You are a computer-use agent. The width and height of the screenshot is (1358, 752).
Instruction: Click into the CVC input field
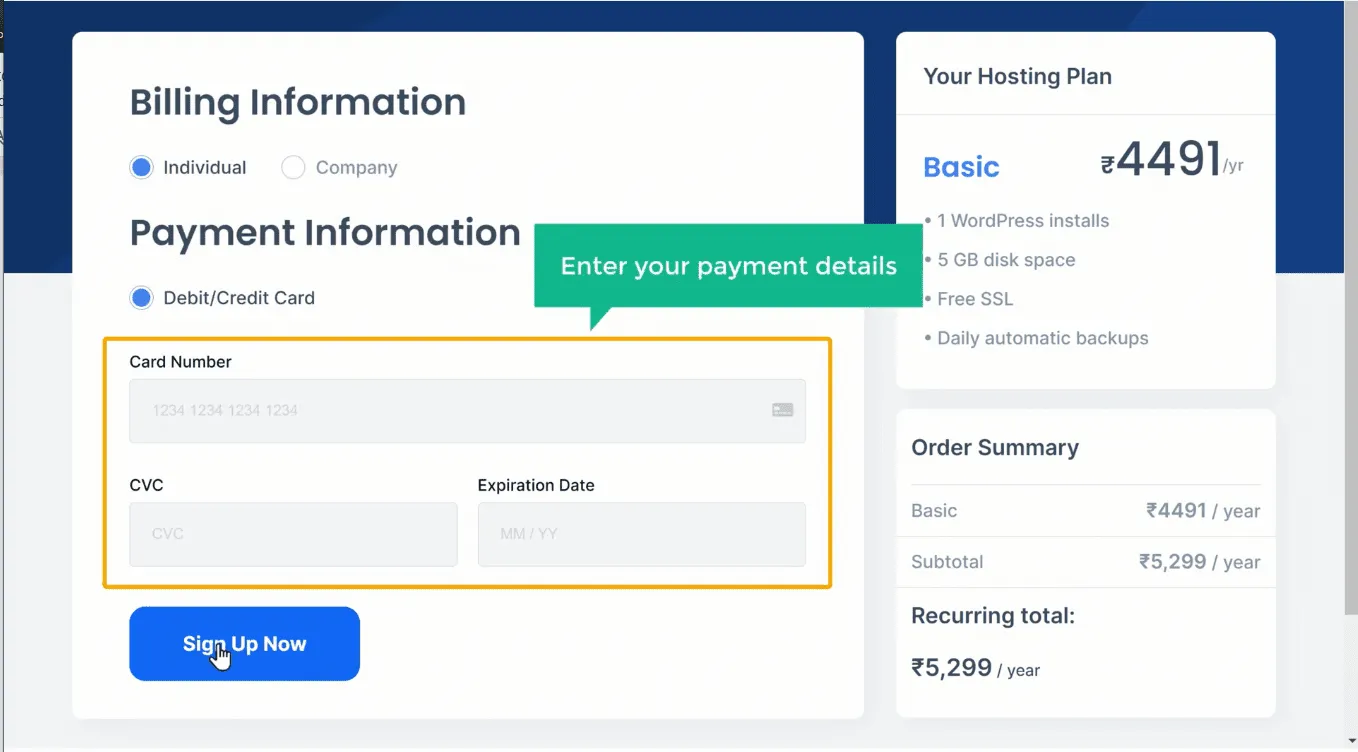pyautogui.click(x=293, y=534)
